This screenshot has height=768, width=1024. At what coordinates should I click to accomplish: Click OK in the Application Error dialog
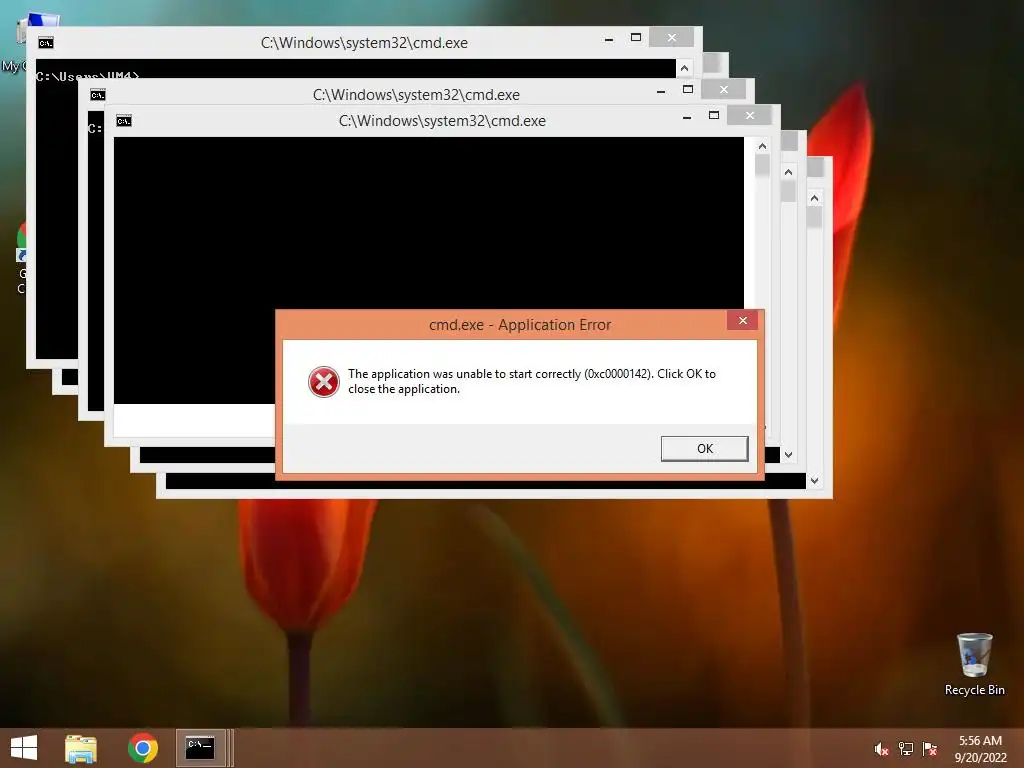[704, 449]
